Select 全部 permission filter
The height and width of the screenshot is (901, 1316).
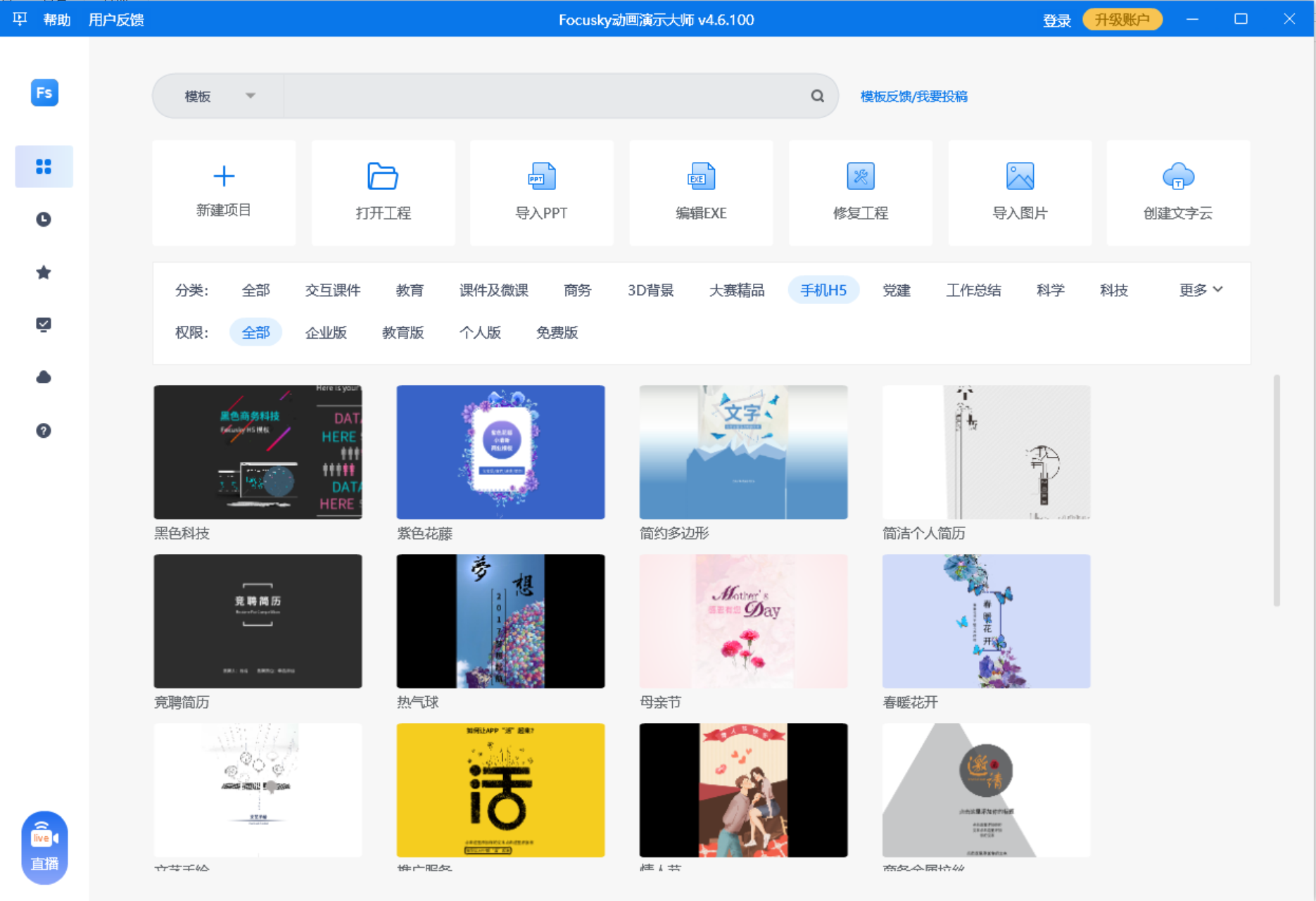[255, 332]
